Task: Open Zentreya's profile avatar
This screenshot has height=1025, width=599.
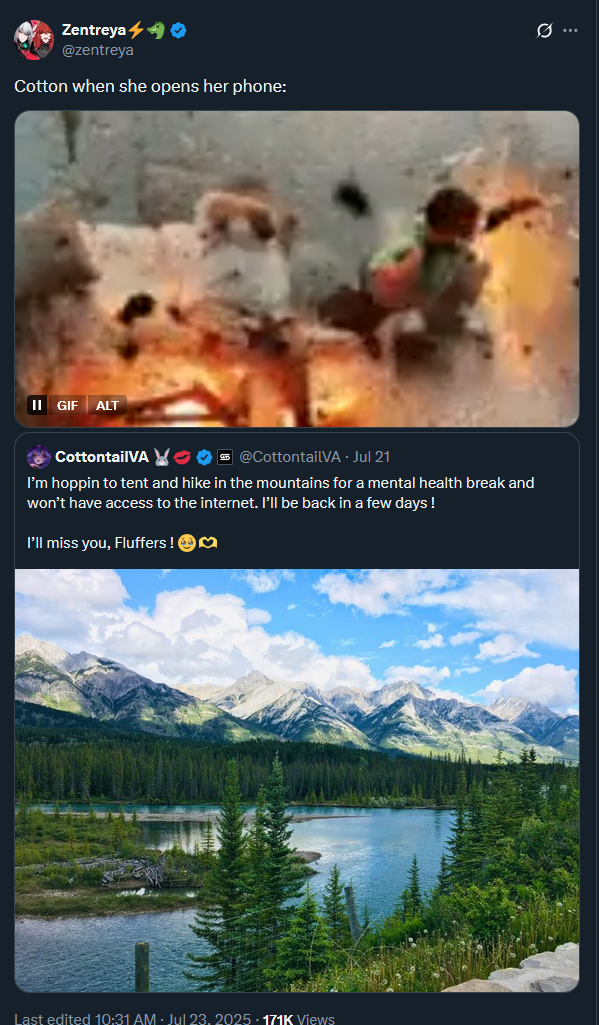Action: pyautogui.click(x=34, y=39)
